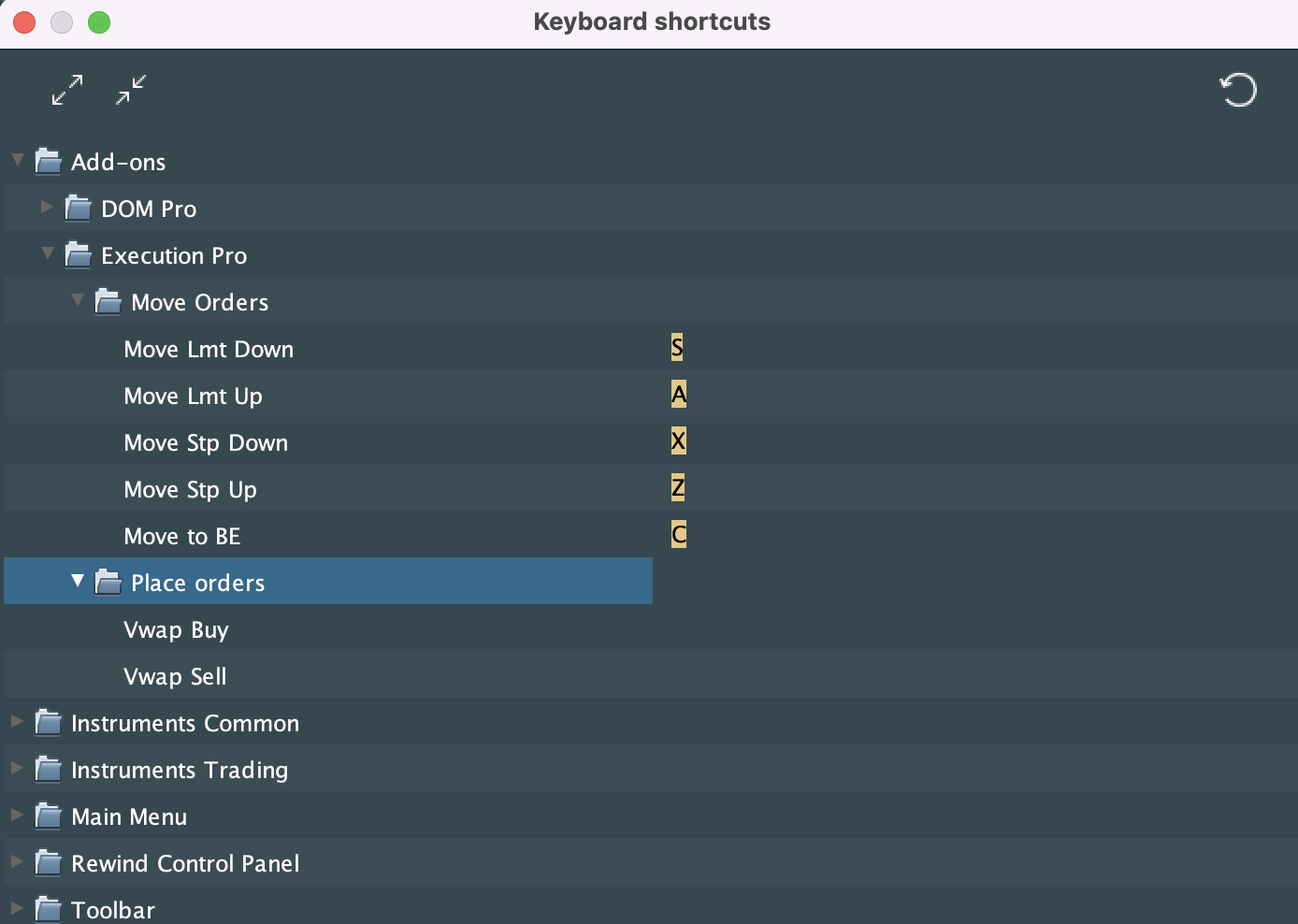Expand the DOM Pro tree node
This screenshot has width=1298, height=924.
coord(47,207)
